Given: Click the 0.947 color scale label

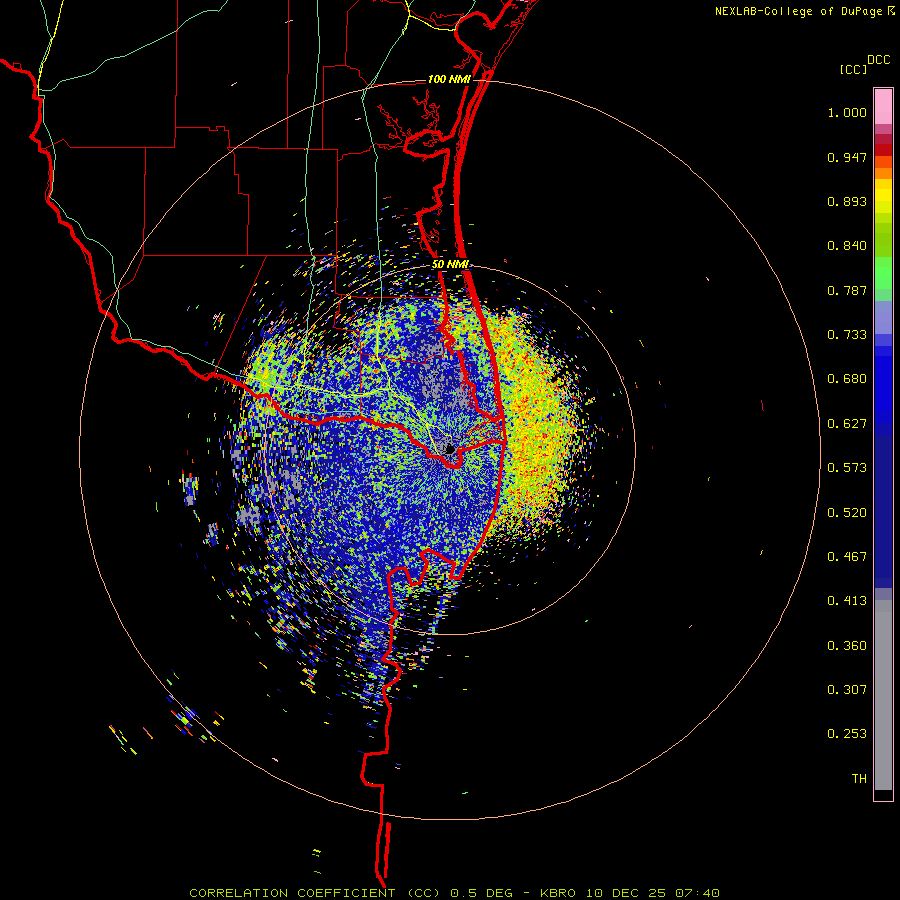Looking at the screenshot, I should pos(847,157).
